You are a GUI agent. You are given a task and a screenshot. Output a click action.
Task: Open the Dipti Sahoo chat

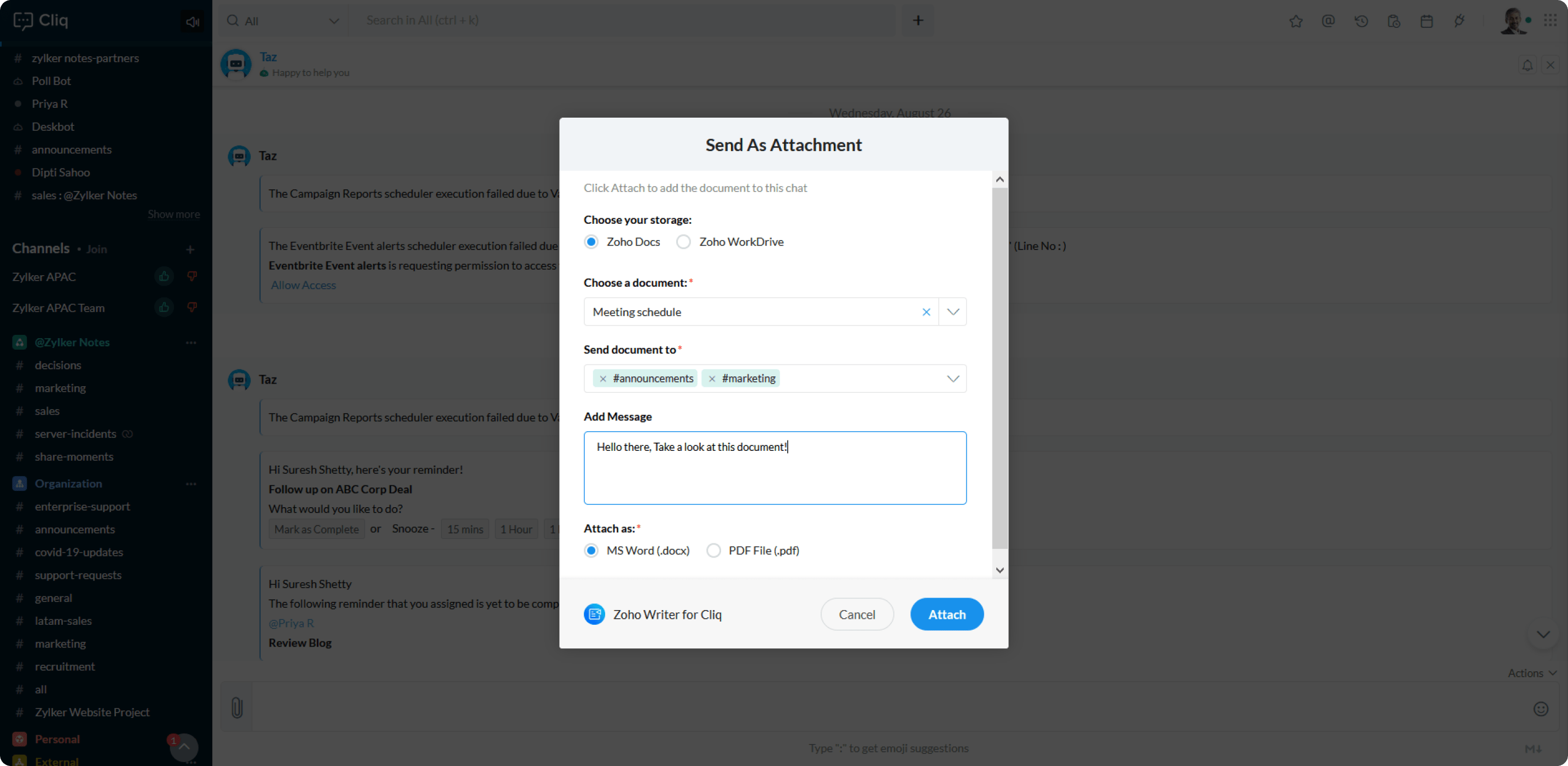tap(61, 172)
